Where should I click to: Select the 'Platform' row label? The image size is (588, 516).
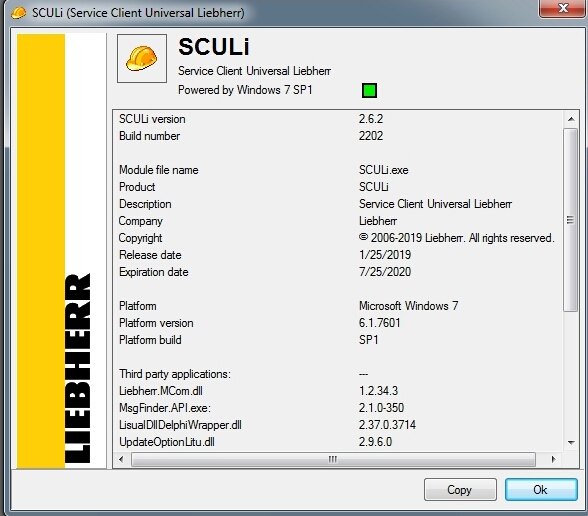pos(138,306)
